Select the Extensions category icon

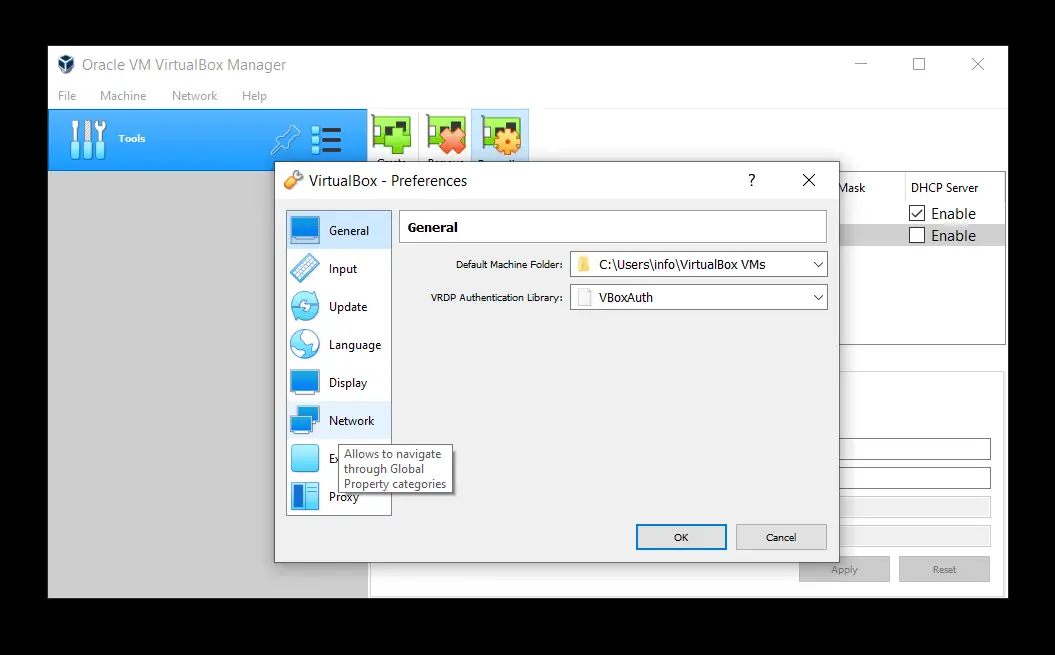click(x=305, y=458)
